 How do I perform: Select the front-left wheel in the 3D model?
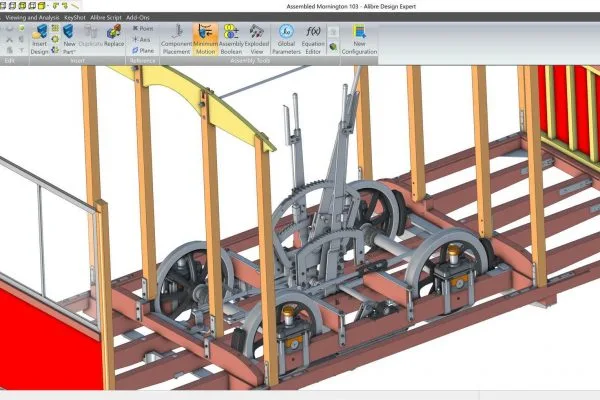tap(282, 325)
